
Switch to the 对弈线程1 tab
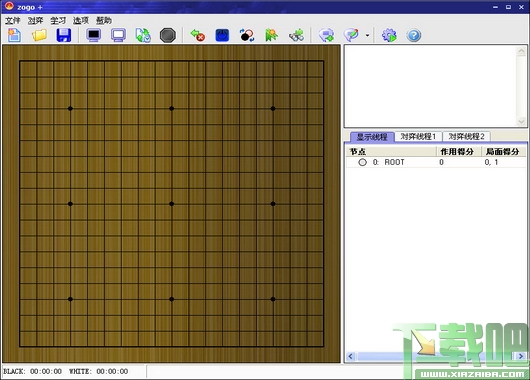click(418, 137)
